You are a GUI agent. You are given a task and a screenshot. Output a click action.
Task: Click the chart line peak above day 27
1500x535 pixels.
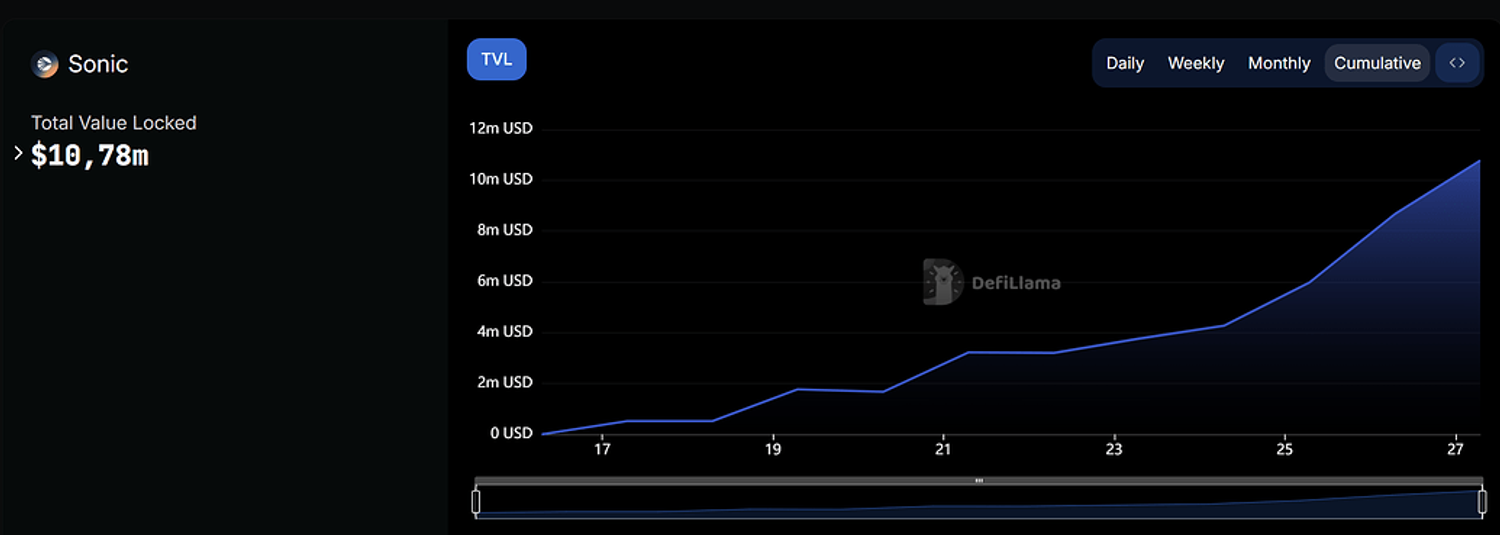(1478, 161)
